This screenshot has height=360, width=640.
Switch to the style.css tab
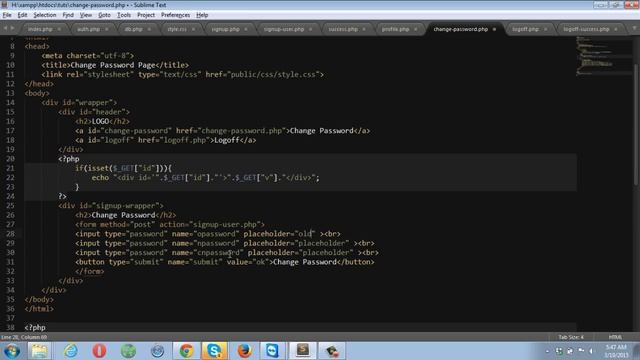click(x=177, y=29)
